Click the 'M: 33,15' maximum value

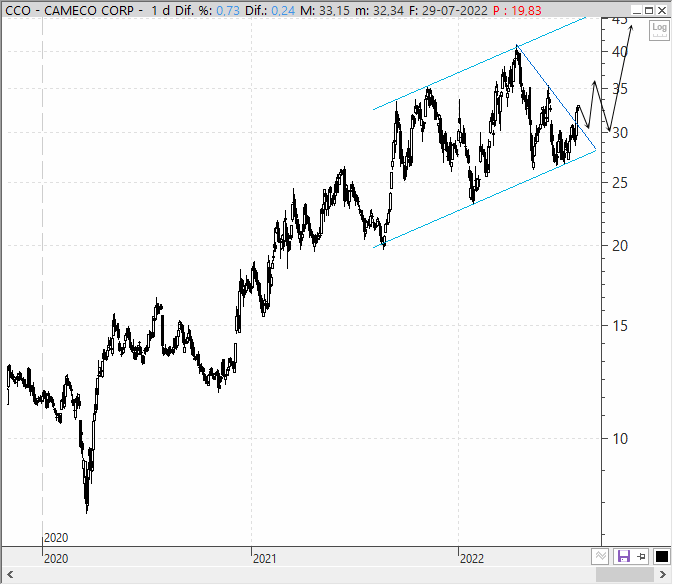[325, 10]
